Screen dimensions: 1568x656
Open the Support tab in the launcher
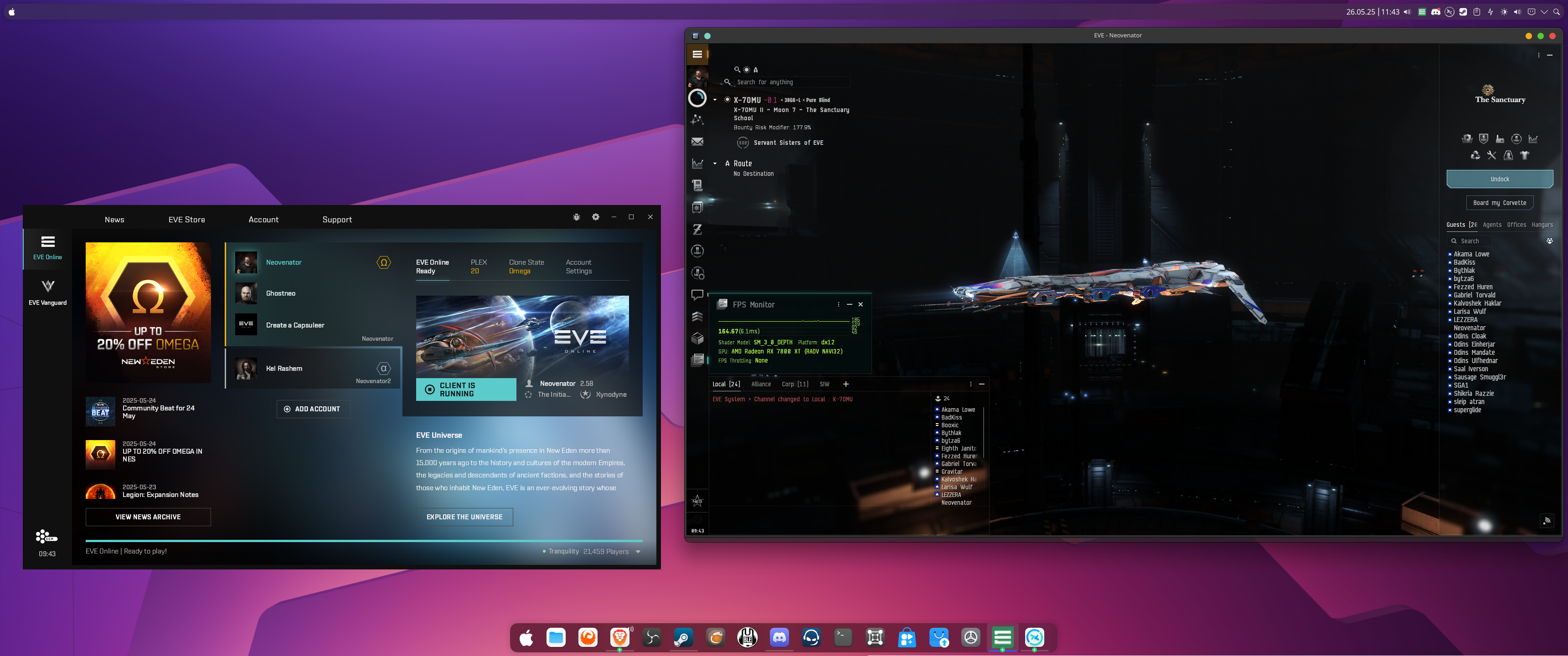click(x=336, y=220)
